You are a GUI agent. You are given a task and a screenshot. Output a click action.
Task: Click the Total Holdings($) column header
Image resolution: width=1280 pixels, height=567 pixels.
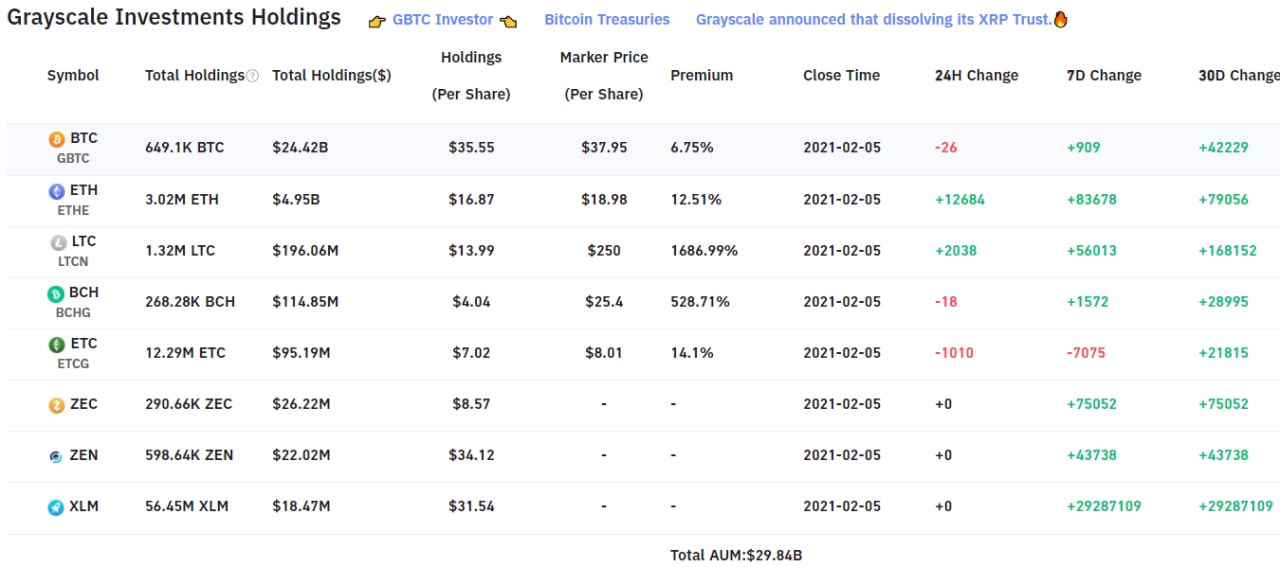coord(332,75)
